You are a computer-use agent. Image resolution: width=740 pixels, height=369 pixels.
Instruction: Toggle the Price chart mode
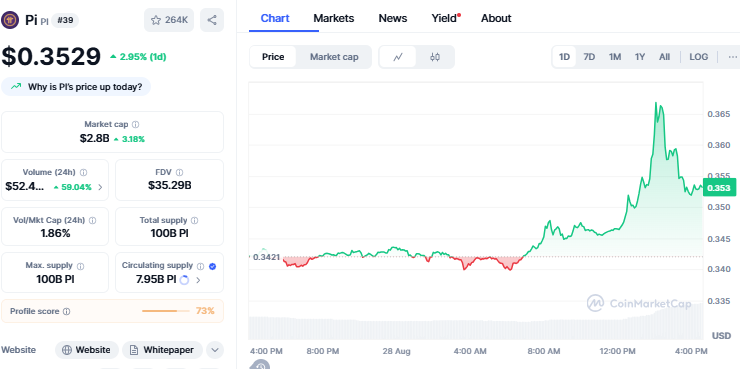pos(273,57)
